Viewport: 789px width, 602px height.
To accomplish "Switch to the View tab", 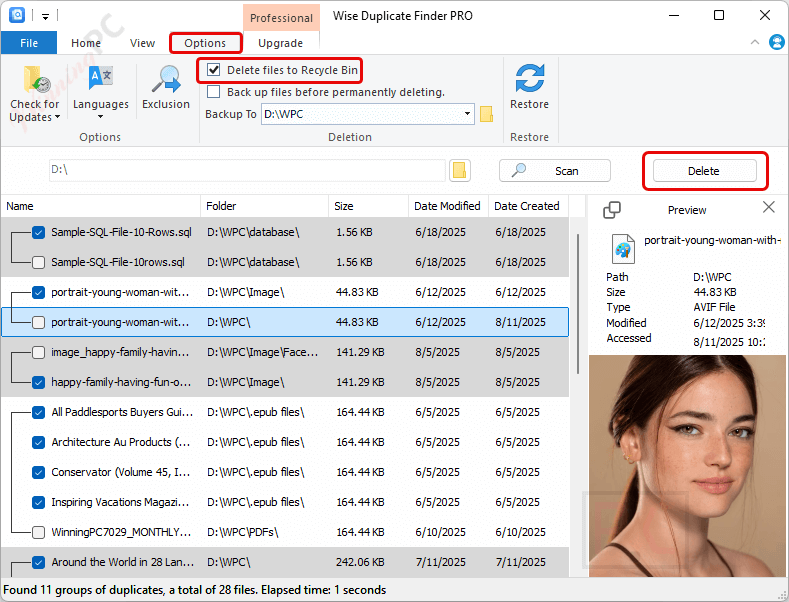I will click(x=142, y=43).
